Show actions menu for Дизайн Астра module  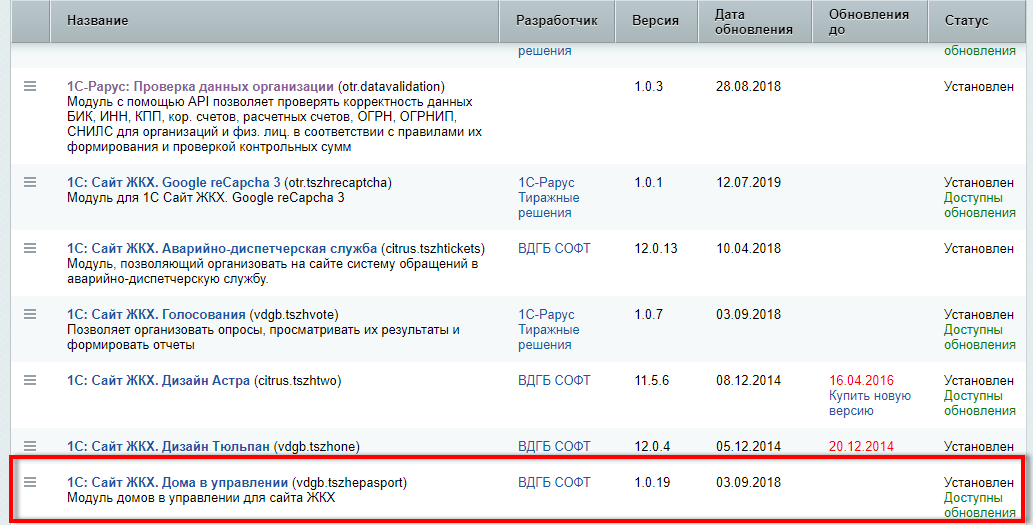(30, 380)
